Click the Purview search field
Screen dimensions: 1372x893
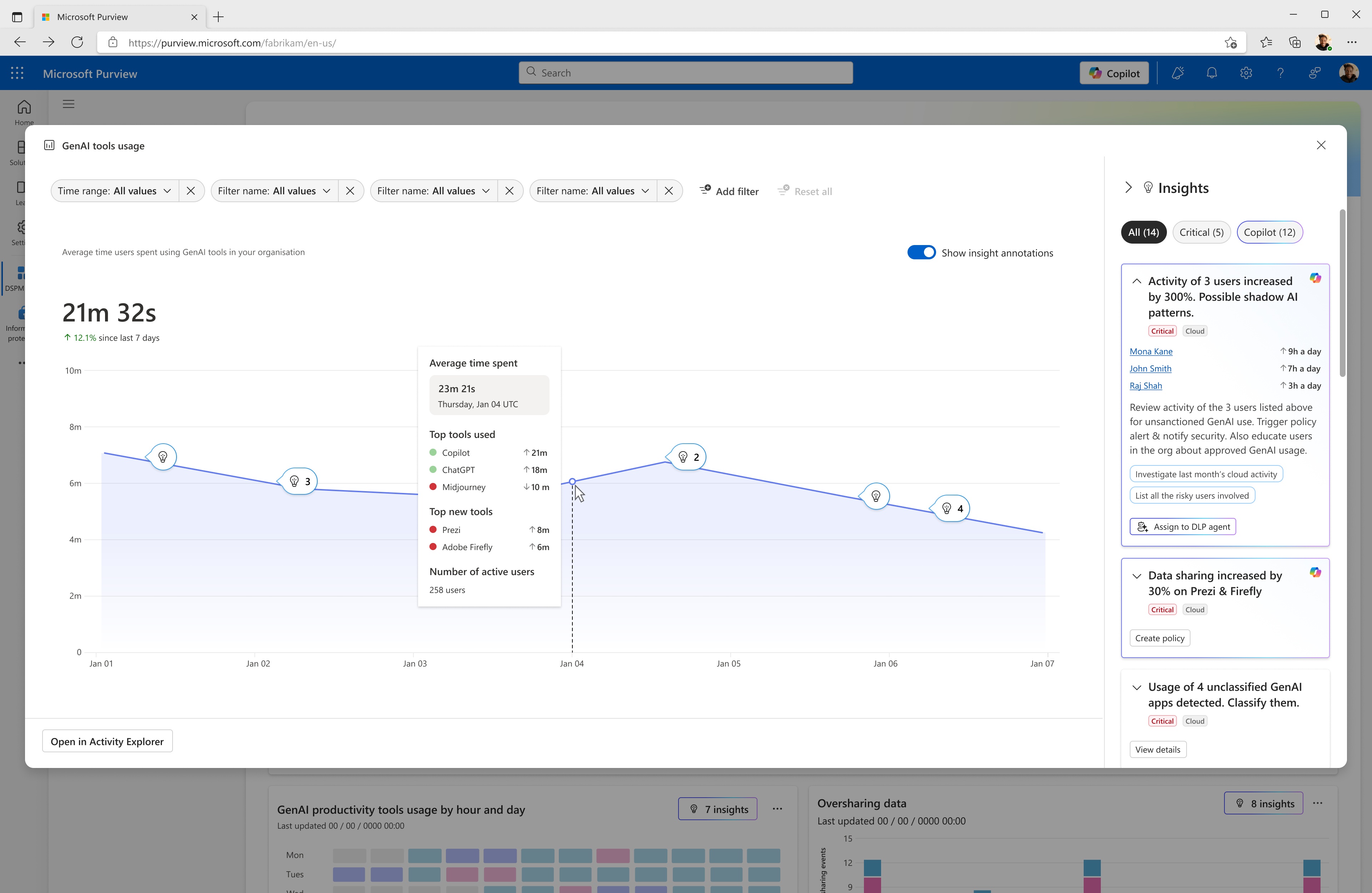click(x=685, y=73)
